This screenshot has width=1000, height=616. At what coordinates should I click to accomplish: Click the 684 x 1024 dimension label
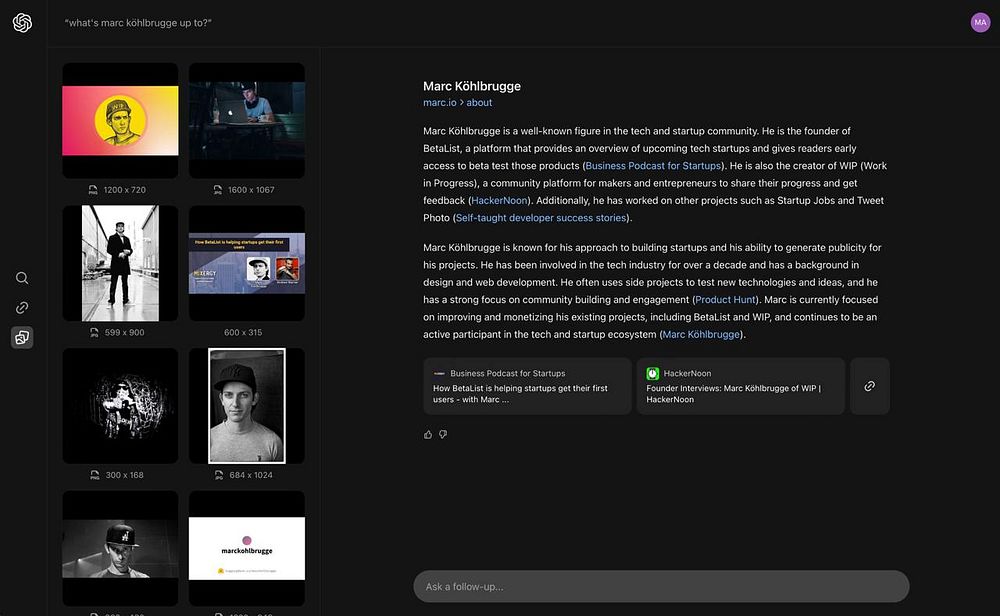point(251,475)
